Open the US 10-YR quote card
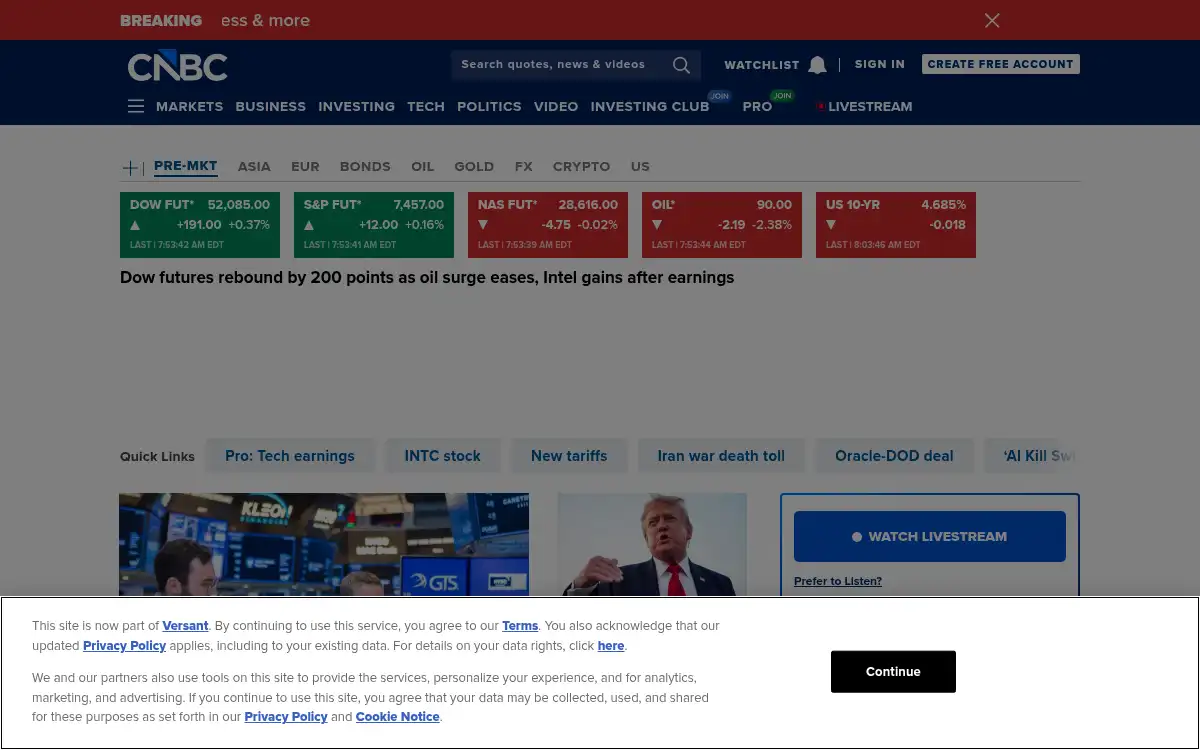 pos(896,225)
